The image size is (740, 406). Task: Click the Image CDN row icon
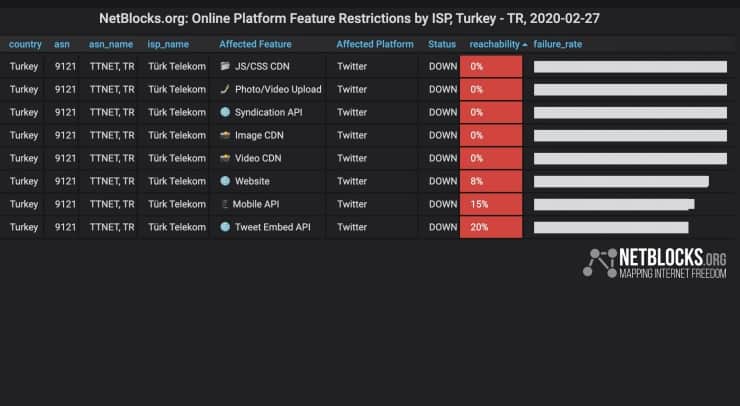(x=225, y=135)
